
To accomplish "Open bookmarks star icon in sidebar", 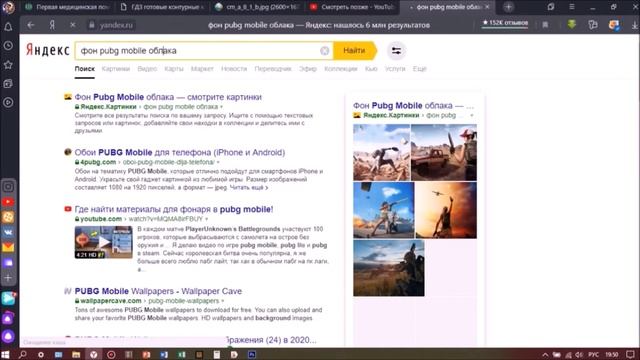I will tap(8, 64).
